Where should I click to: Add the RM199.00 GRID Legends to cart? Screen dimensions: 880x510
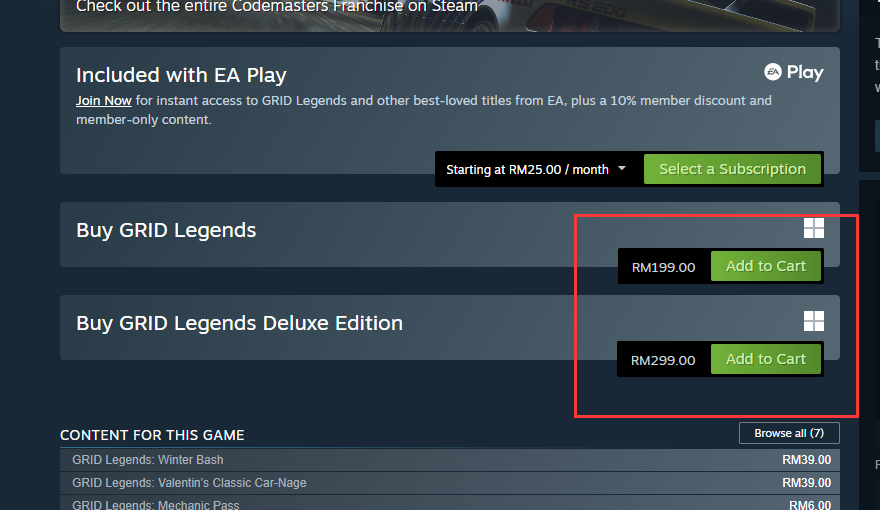(x=765, y=266)
